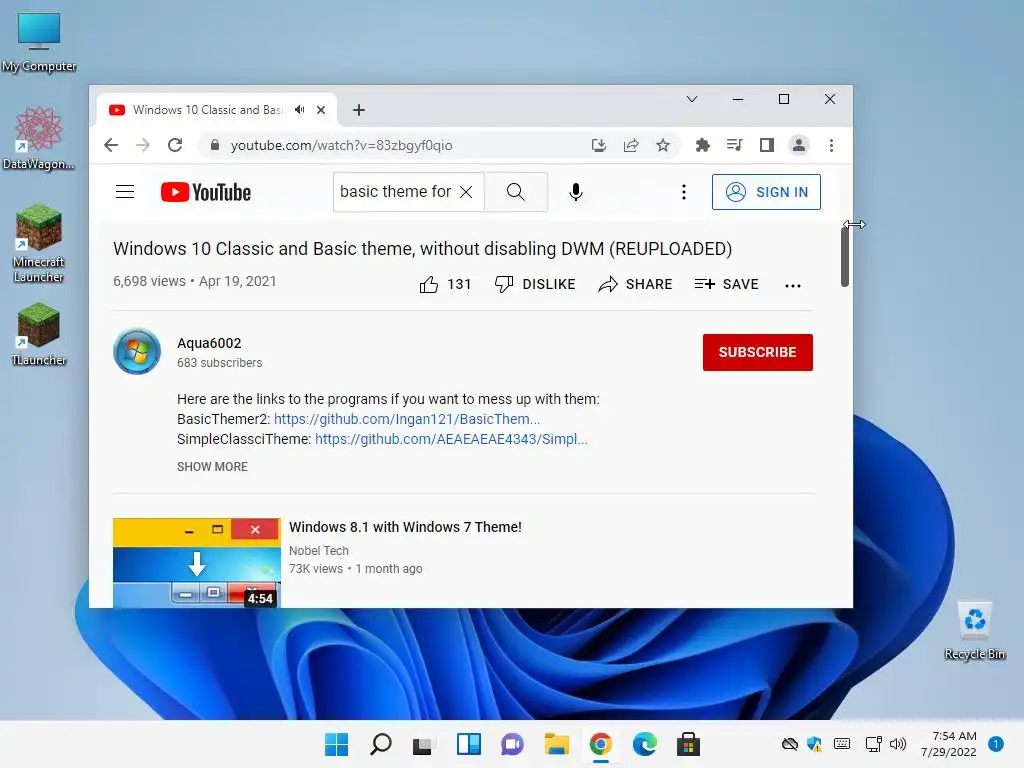Open the Chrome extensions puzzle icon

[x=703, y=145]
